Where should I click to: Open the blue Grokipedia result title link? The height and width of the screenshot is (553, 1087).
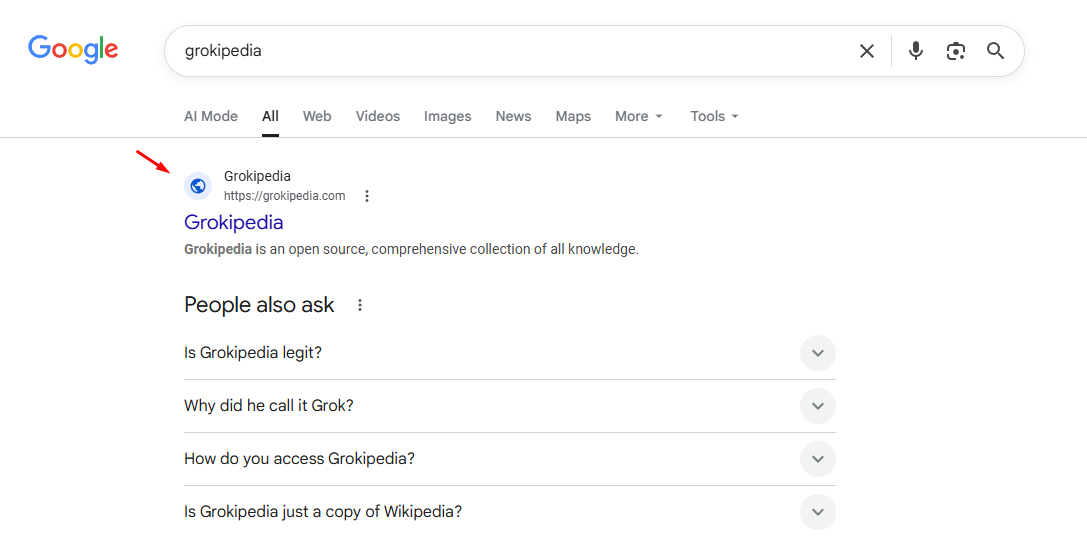(234, 222)
